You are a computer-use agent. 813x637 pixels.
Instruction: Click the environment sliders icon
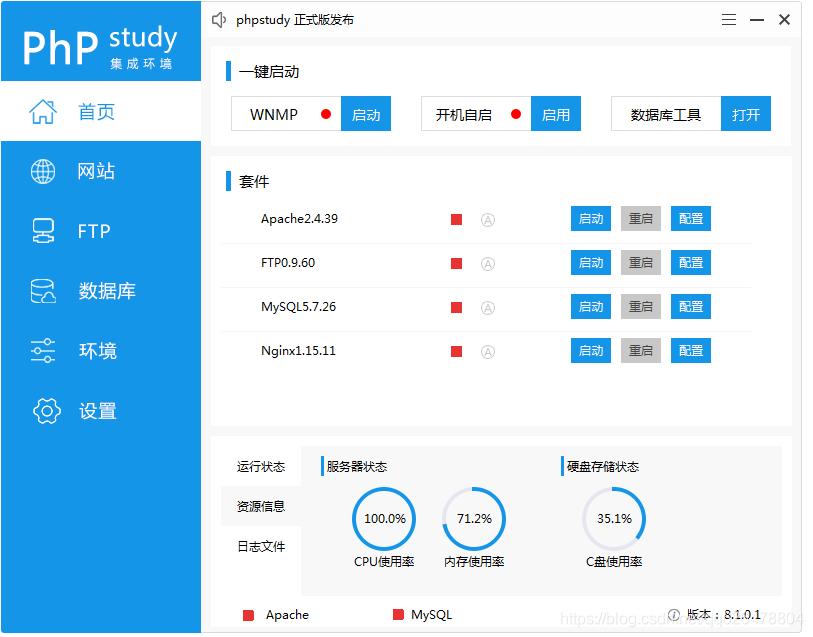click(43, 351)
